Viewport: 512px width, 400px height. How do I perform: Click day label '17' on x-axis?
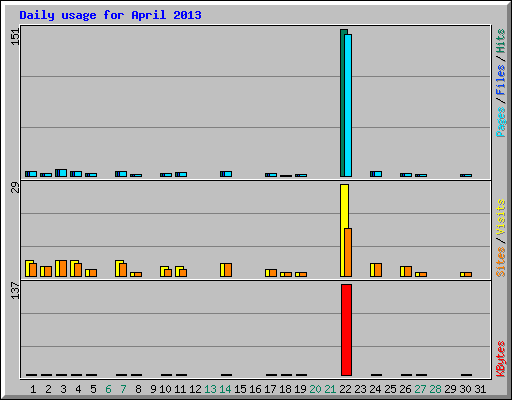[x=270, y=389]
